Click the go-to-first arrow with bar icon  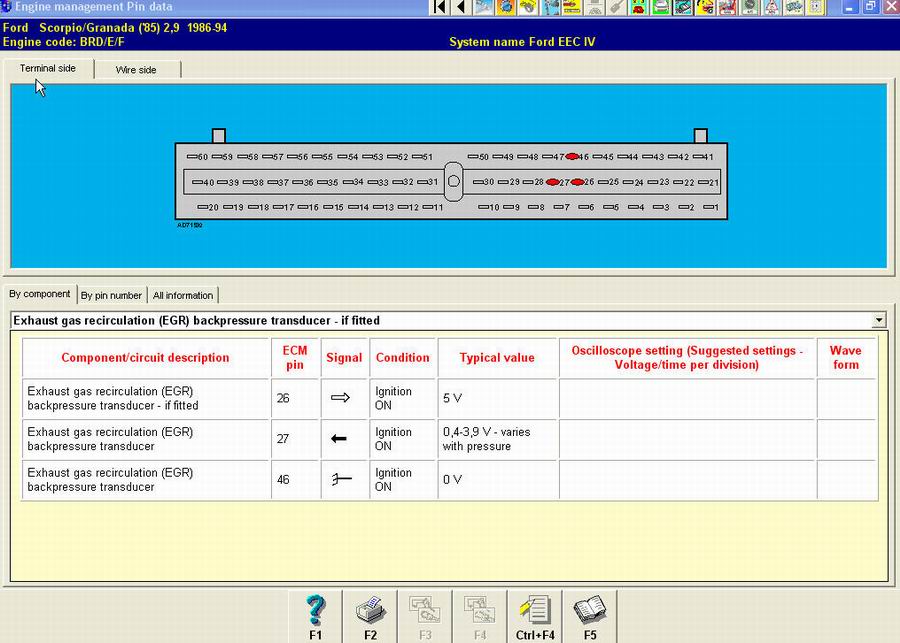[x=440, y=7]
